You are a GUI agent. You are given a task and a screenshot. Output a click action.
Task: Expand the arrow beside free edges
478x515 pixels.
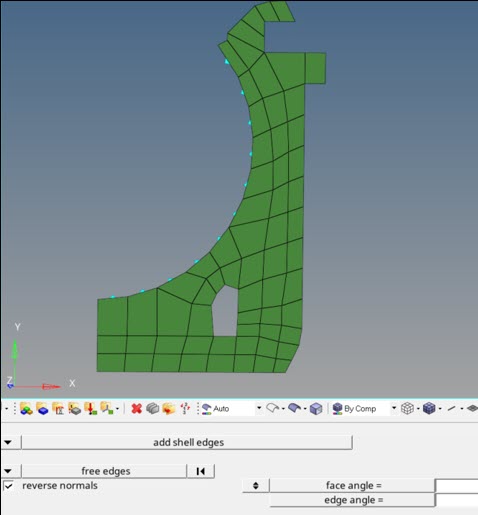pos(8,471)
